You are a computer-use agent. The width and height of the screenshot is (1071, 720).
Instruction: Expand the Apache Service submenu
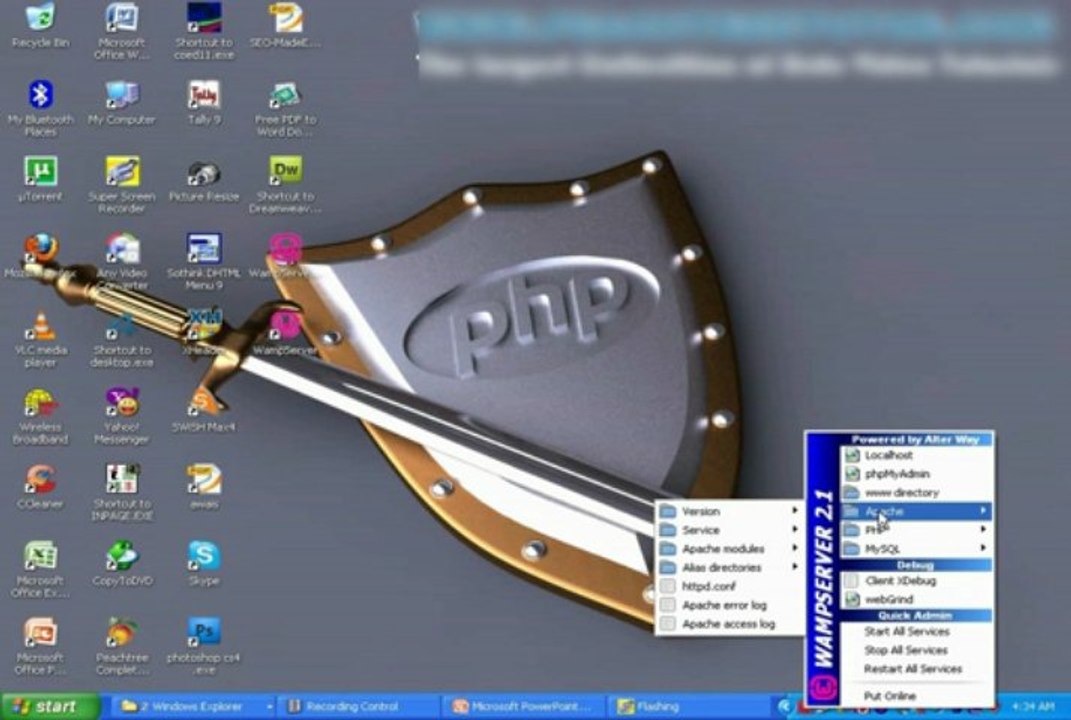tap(729, 529)
